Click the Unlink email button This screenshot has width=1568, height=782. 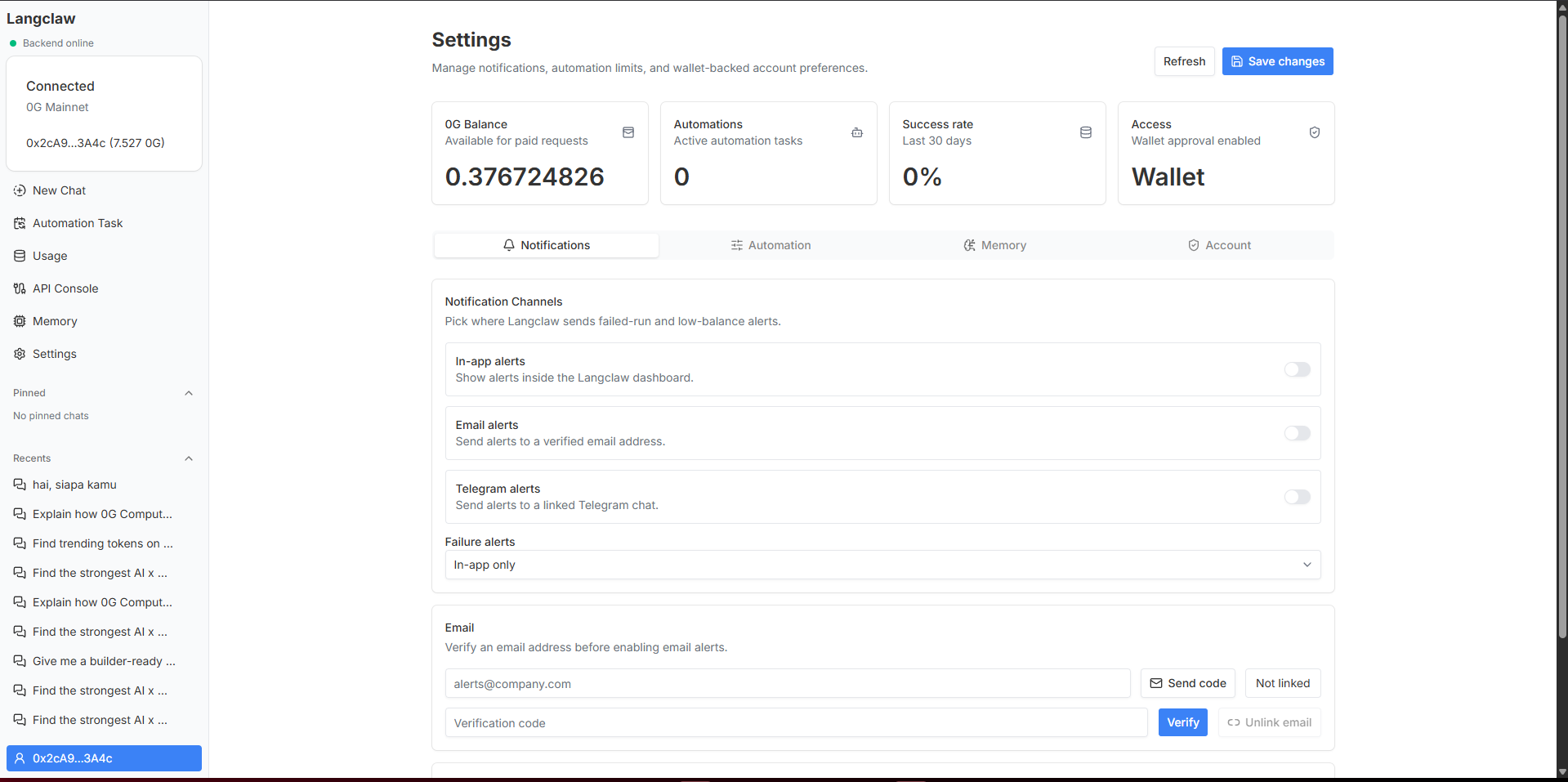[x=1269, y=722]
